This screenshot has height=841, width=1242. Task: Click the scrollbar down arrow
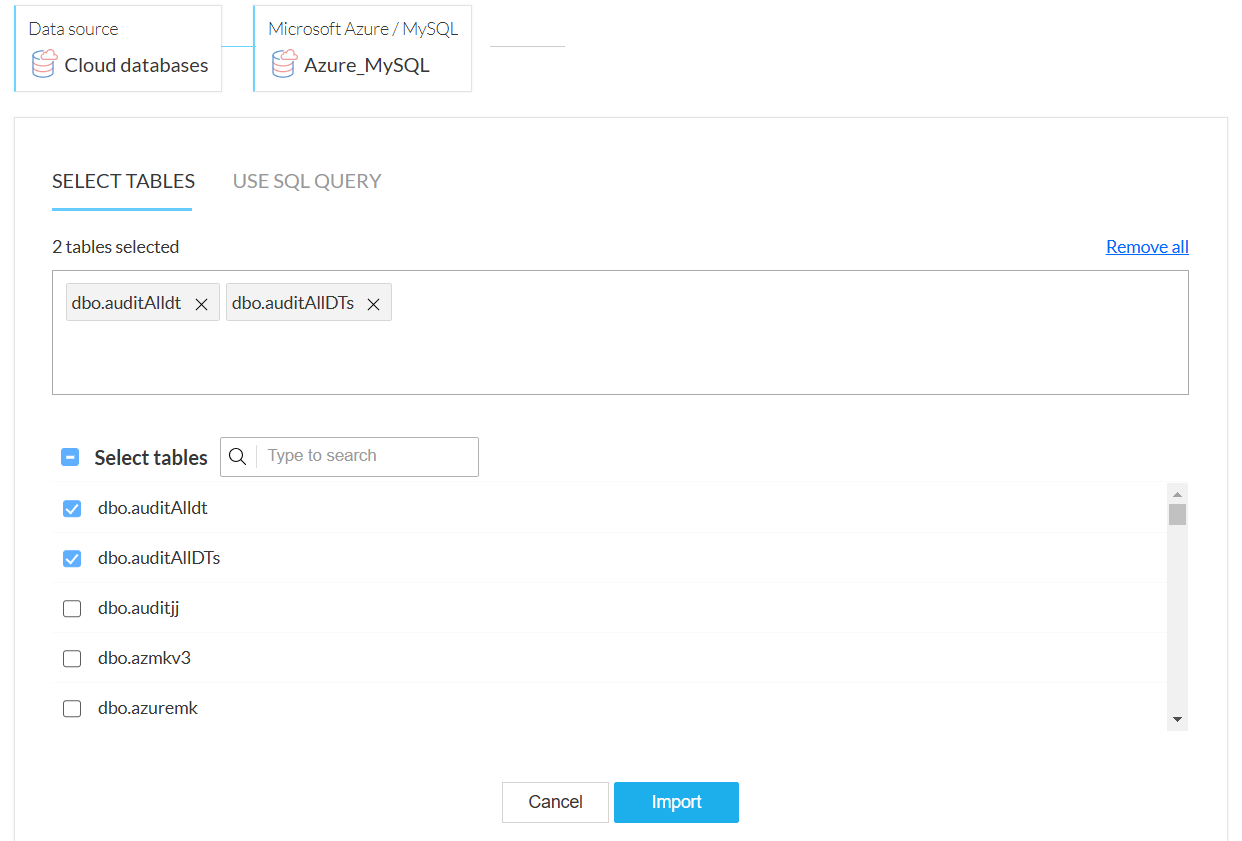tap(1177, 720)
